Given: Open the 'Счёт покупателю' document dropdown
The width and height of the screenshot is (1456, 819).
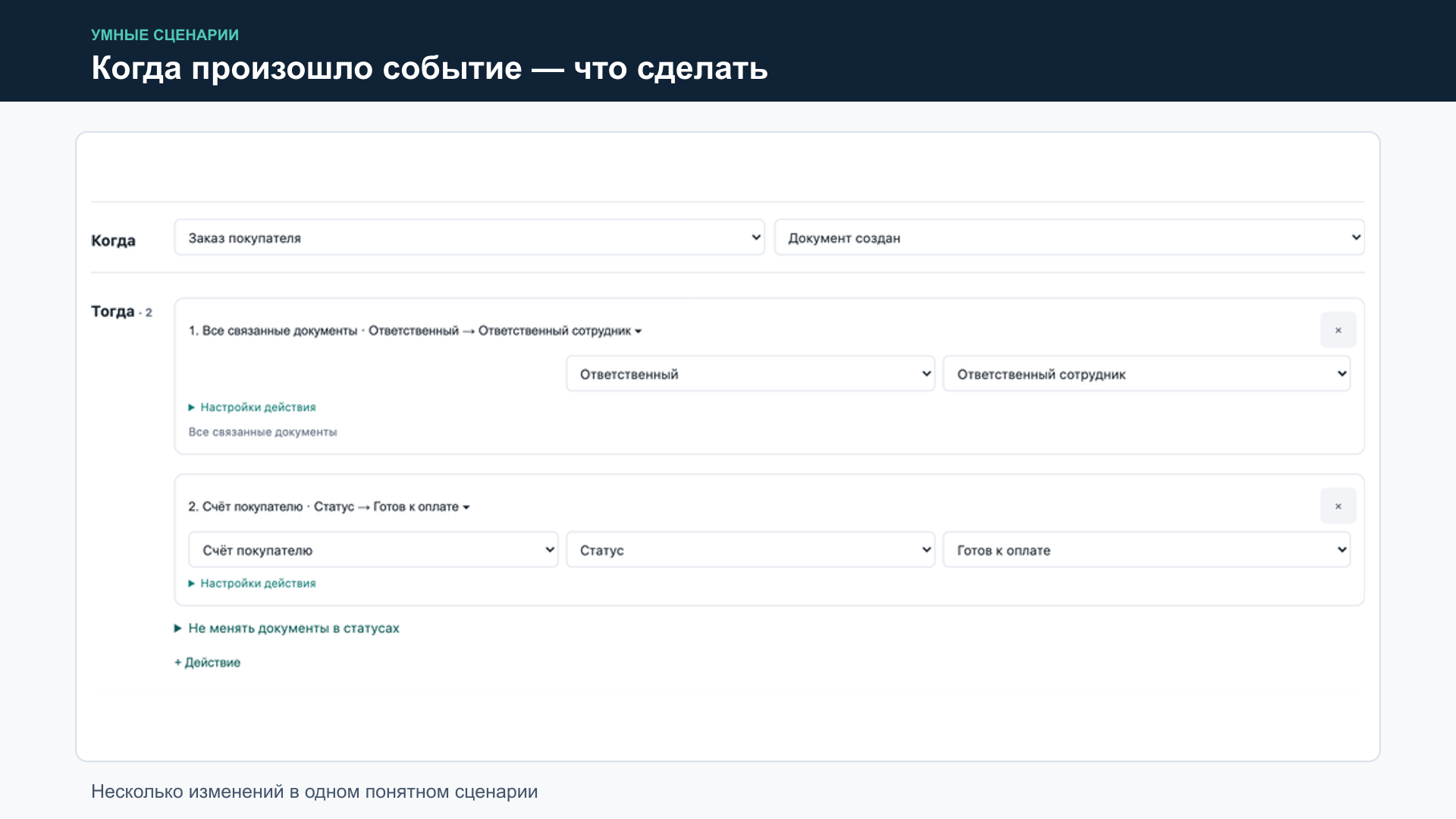Looking at the screenshot, I should (x=373, y=550).
